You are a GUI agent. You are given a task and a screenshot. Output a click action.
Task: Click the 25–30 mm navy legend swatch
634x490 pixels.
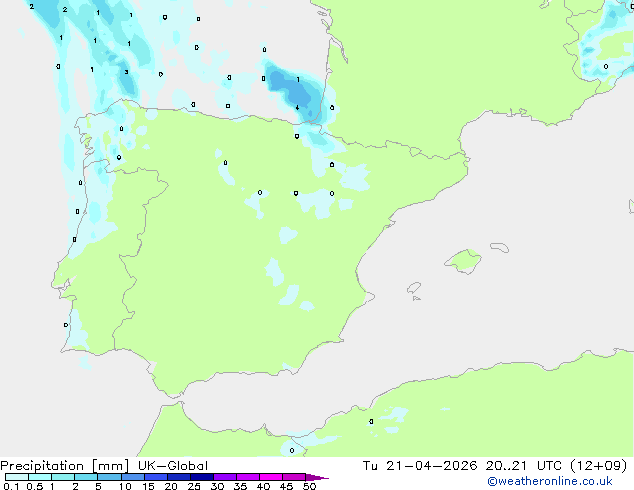(x=202, y=477)
